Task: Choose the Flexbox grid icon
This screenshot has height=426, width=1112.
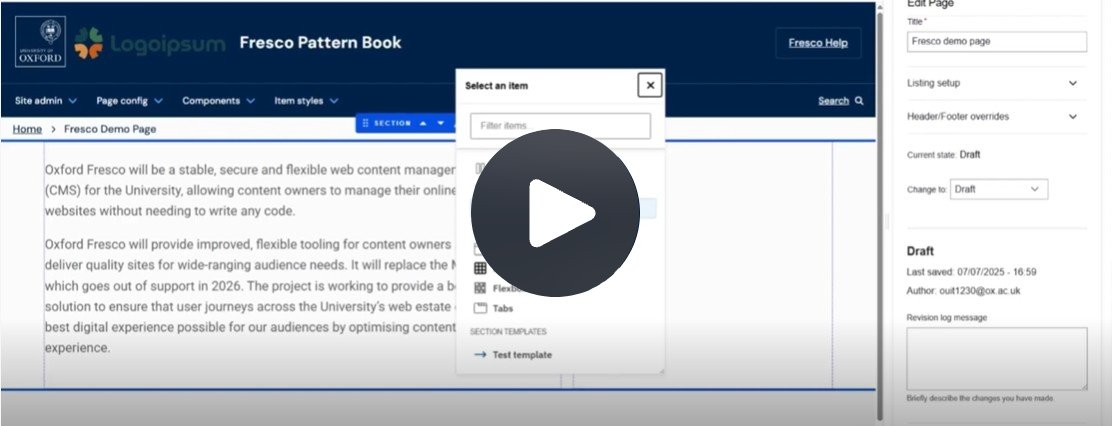Action: [480, 288]
